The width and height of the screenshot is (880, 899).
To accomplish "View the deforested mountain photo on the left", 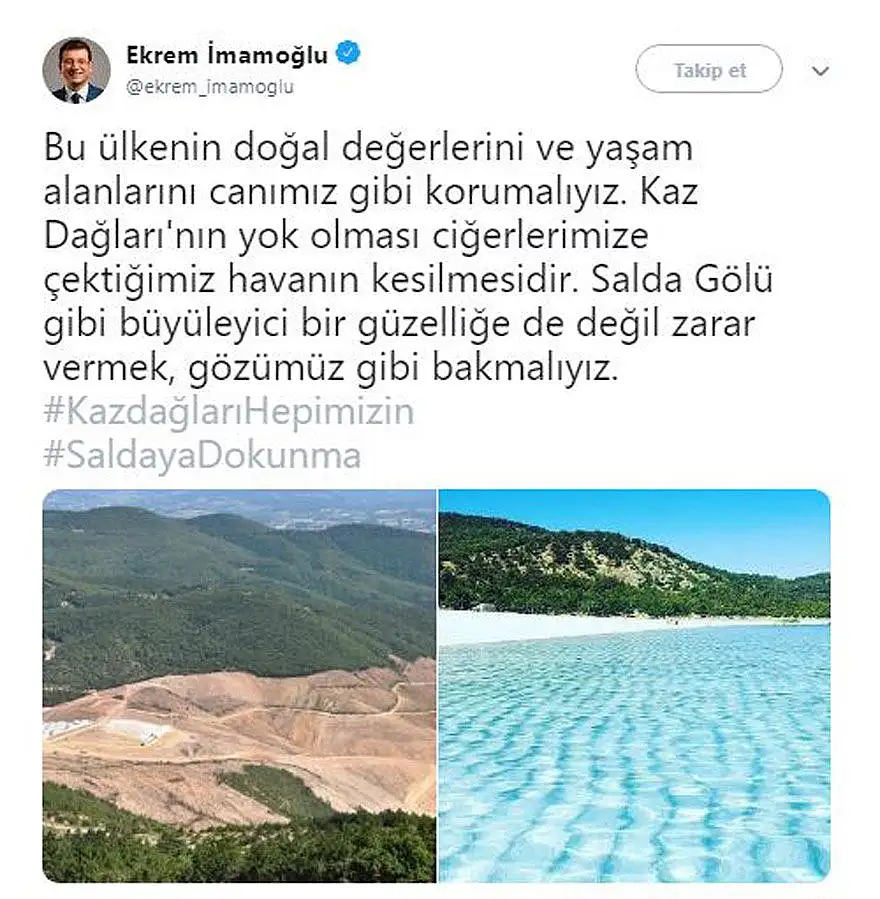I will coord(239,686).
